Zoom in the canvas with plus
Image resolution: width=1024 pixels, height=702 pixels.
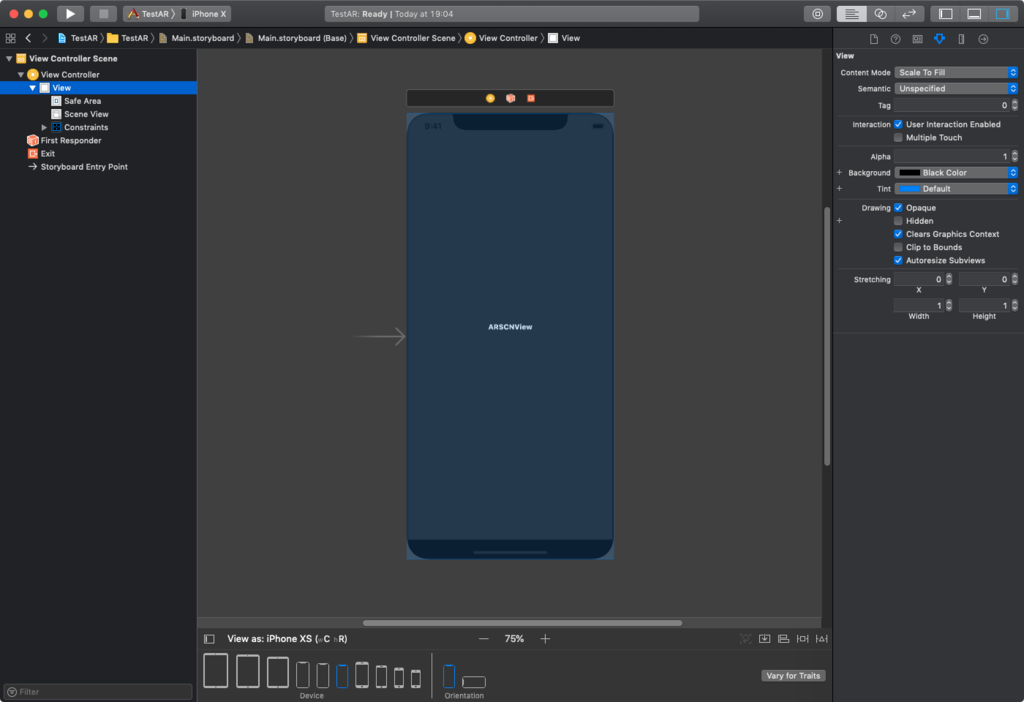[545, 639]
